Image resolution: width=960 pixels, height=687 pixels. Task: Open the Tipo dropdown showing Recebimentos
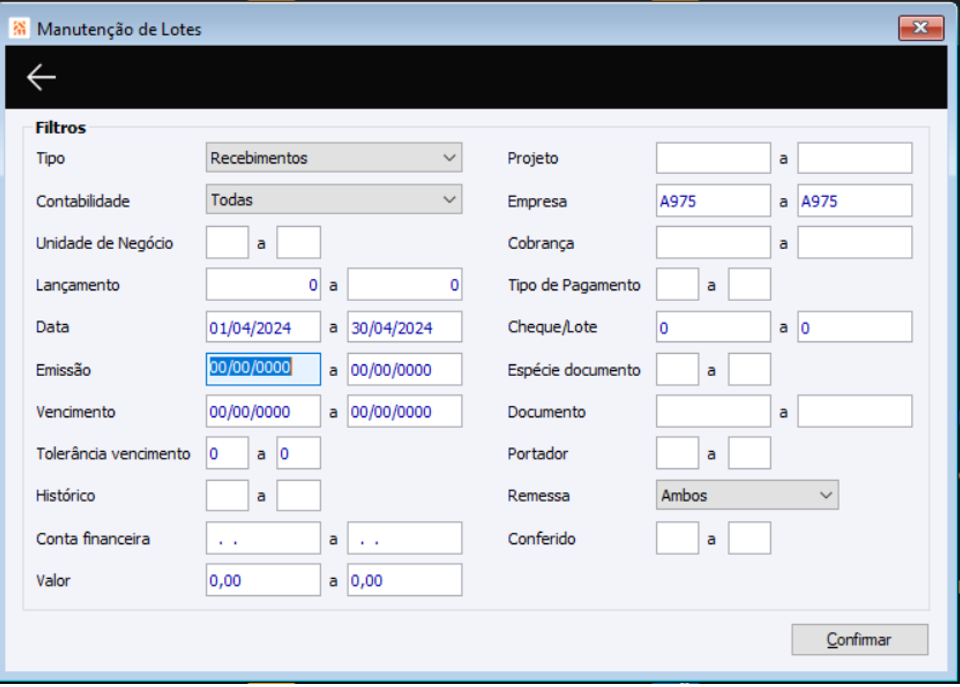[334, 157]
